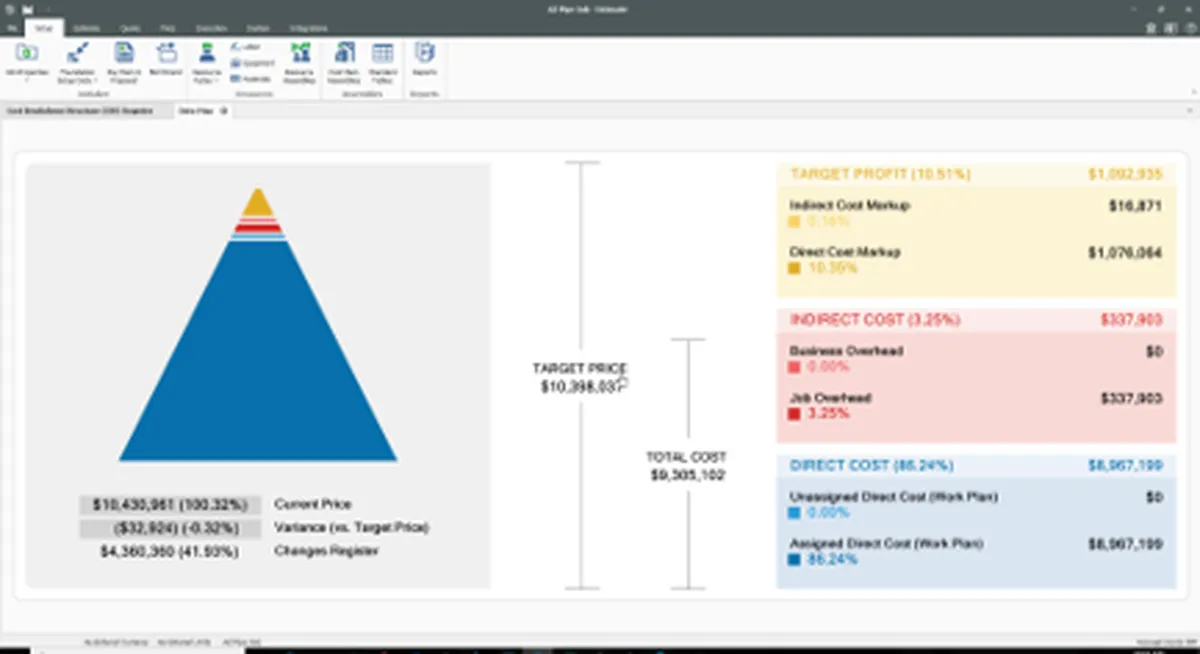The width and height of the screenshot is (1200, 654).
Task: Click the Changes Register label
Action: pyautogui.click(x=327, y=551)
